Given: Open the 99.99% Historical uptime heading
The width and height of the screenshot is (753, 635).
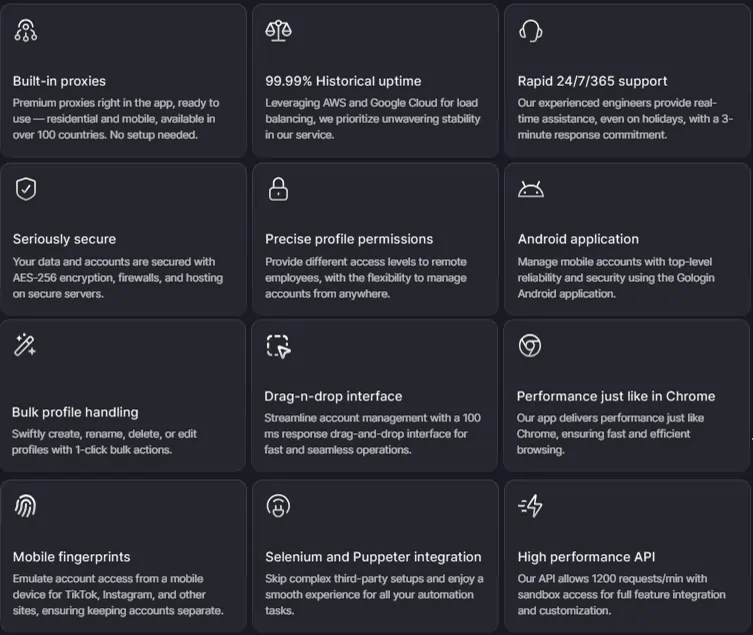Looking at the screenshot, I should point(343,81).
